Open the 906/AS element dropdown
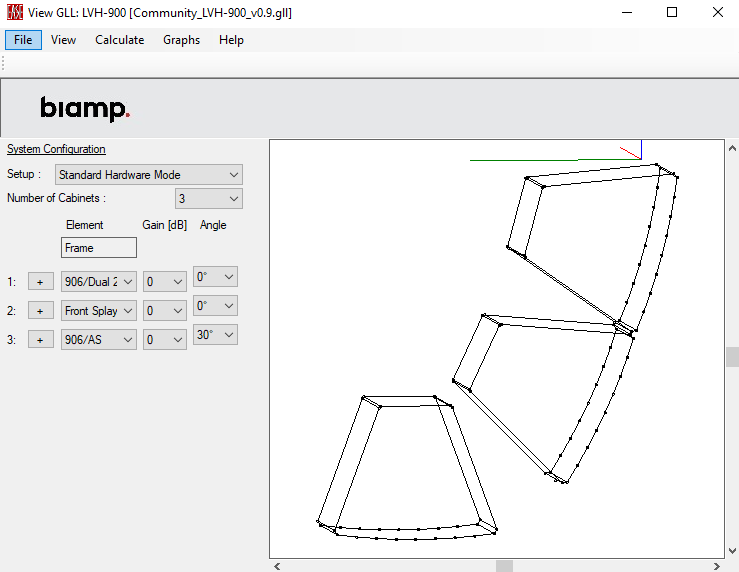739x572 pixels. tap(99, 340)
